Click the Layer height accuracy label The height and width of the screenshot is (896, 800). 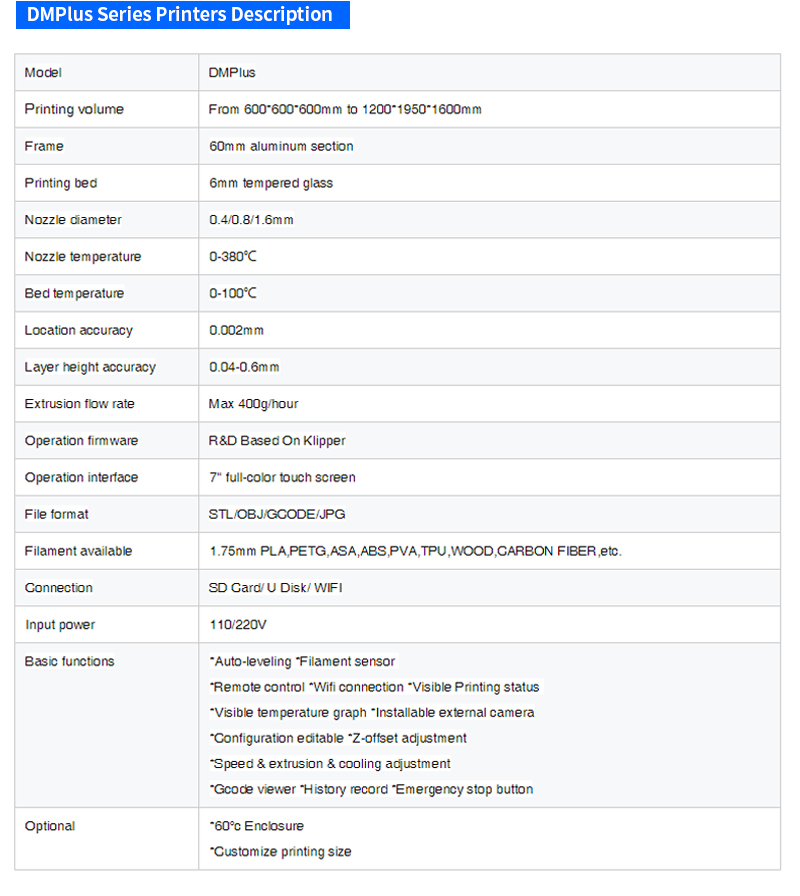(x=90, y=368)
